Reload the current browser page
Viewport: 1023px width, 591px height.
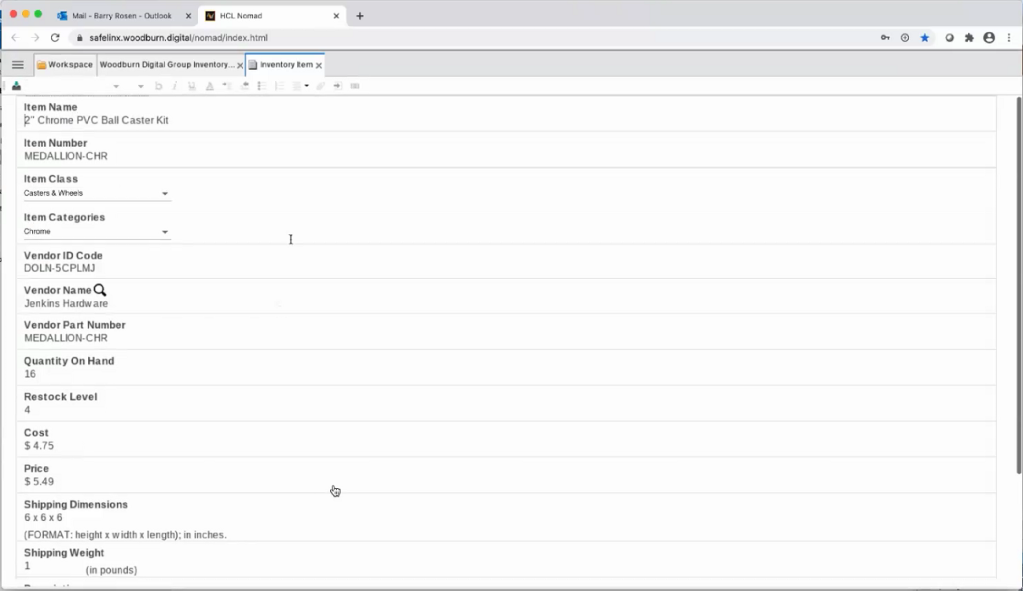click(x=55, y=38)
